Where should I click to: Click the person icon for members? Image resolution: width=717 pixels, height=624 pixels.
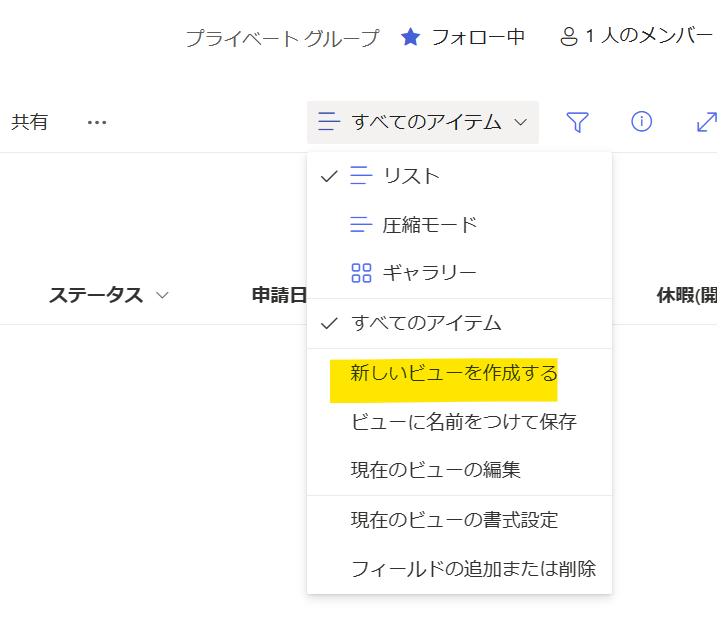click(x=569, y=37)
